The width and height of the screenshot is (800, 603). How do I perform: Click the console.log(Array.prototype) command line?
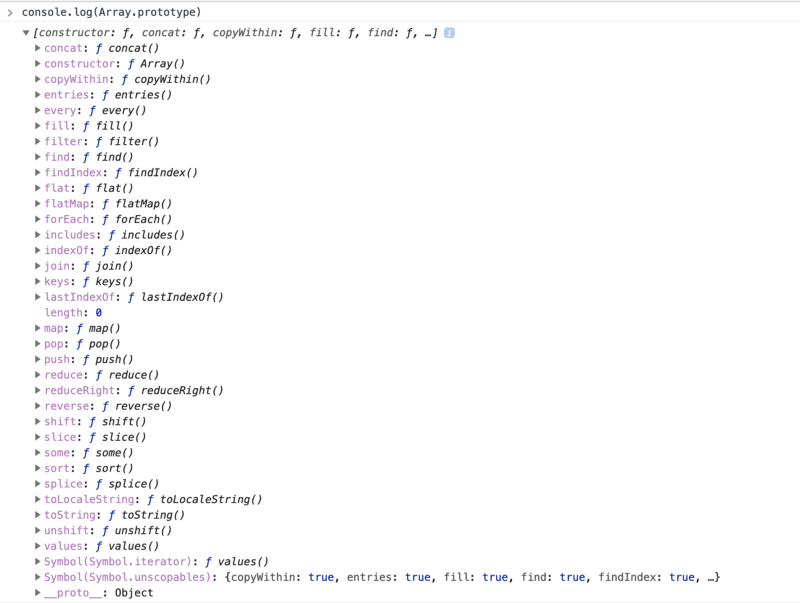pos(110,12)
